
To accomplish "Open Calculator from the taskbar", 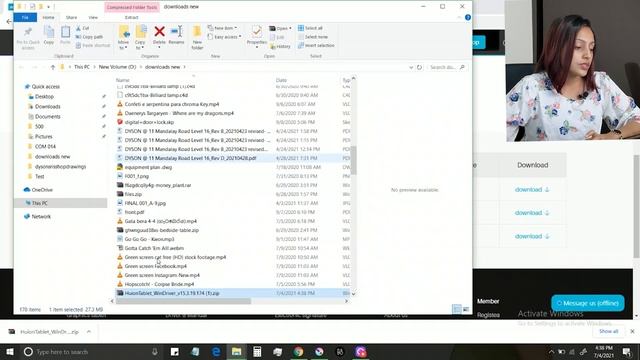I will tap(257, 351).
